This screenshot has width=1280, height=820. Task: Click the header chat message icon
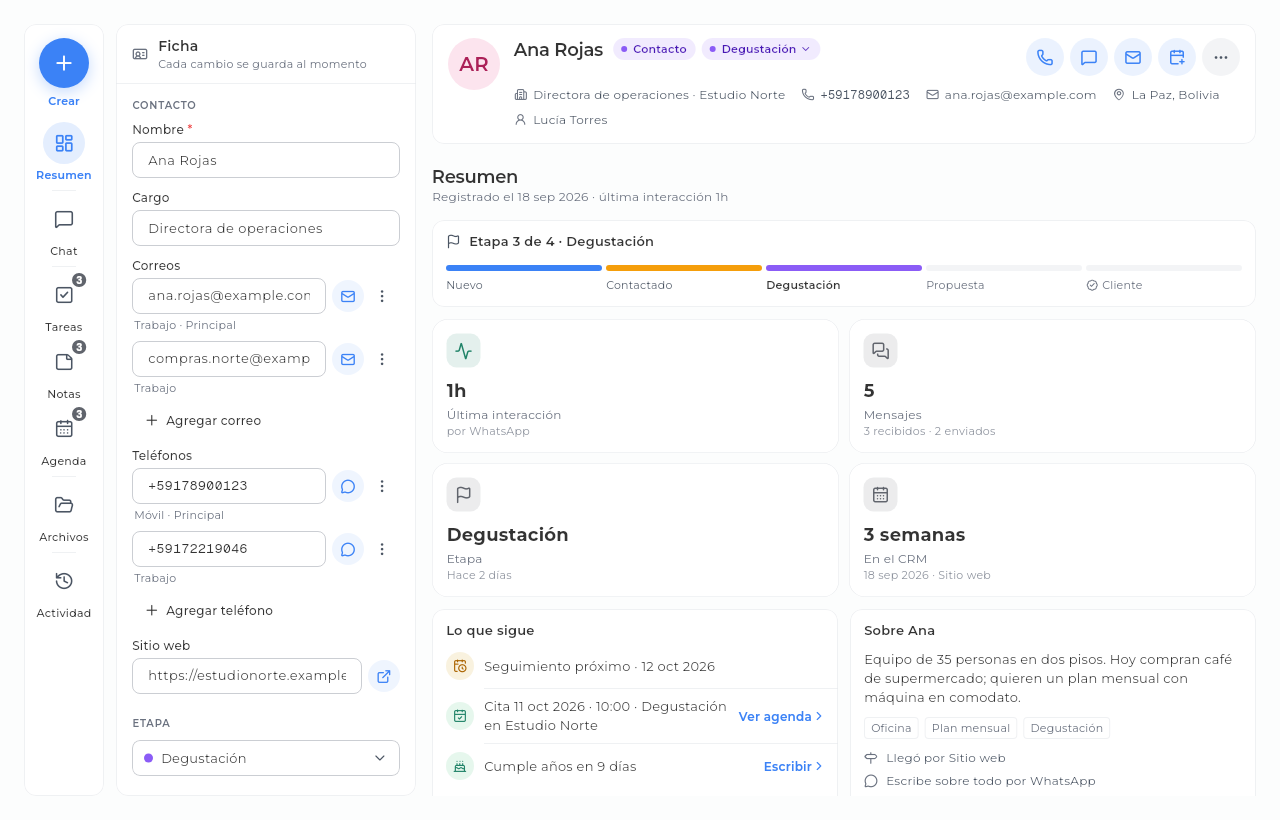pyautogui.click(x=1089, y=57)
